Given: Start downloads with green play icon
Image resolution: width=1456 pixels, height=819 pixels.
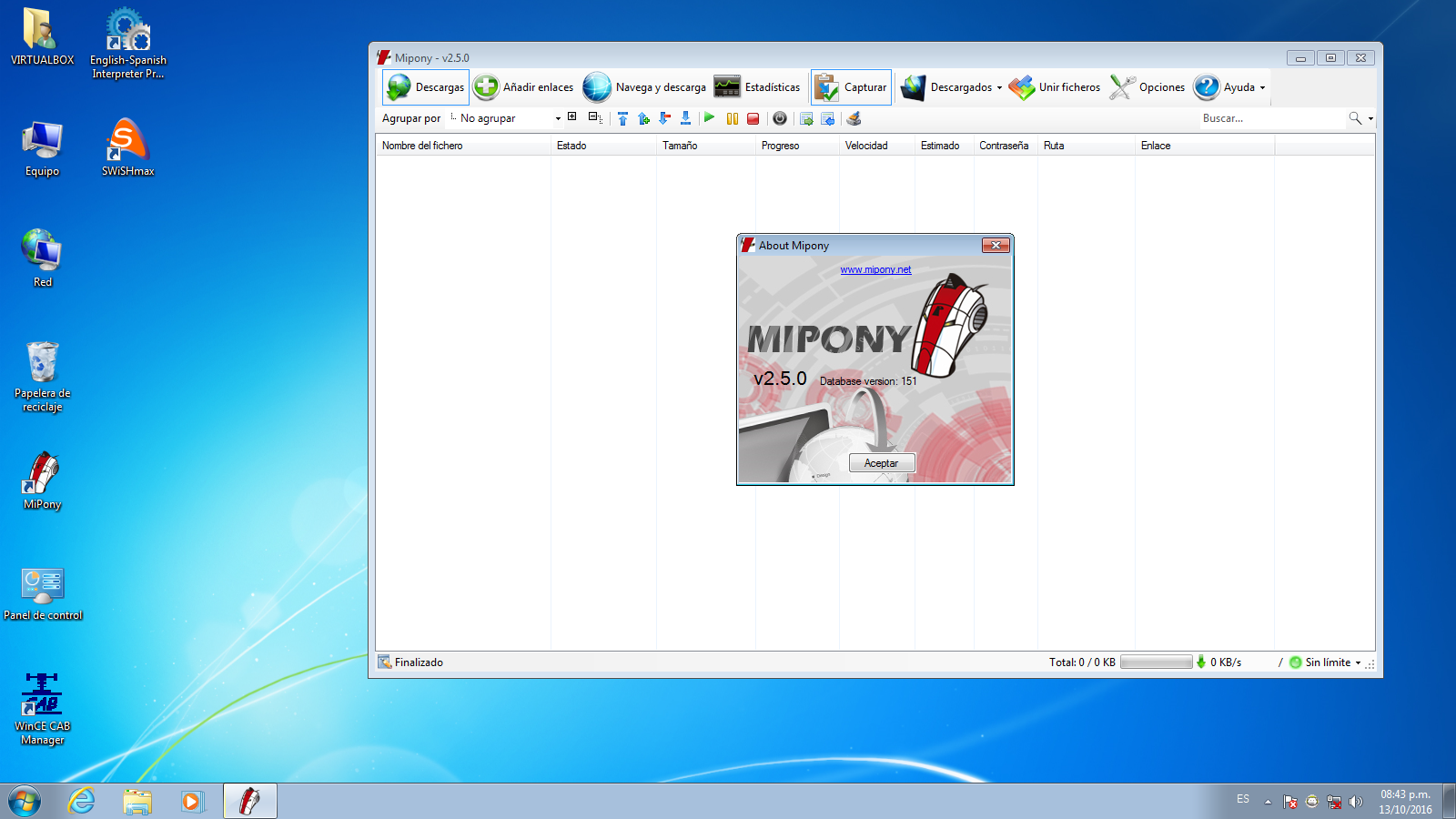Looking at the screenshot, I should pyautogui.click(x=710, y=117).
